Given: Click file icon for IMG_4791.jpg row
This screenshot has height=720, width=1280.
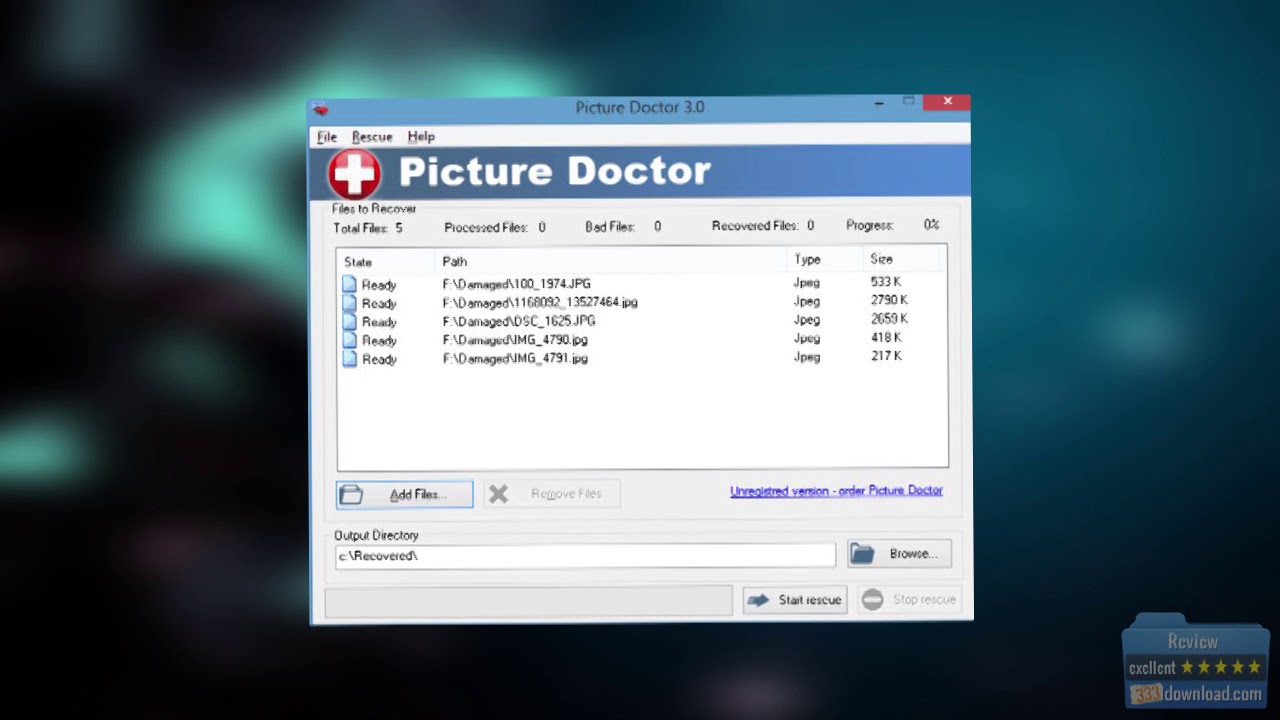Looking at the screenshot, I should click(349, 358).
